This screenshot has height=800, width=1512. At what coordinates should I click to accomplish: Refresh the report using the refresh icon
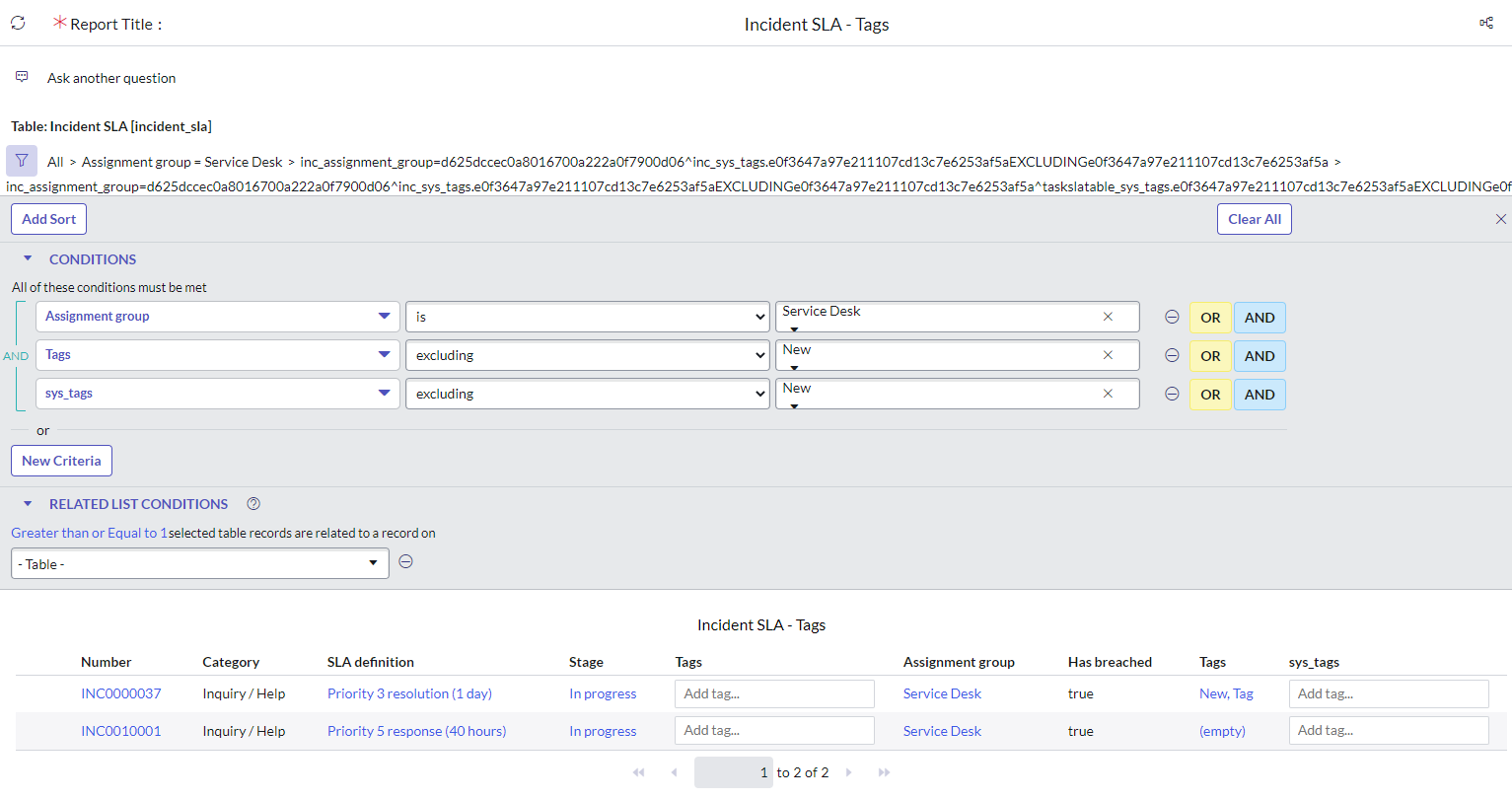coord(16,23)
